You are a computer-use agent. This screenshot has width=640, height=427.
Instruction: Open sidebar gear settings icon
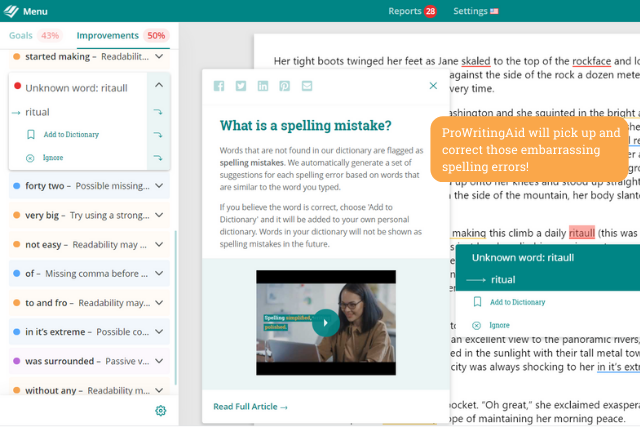pos(161,411)
